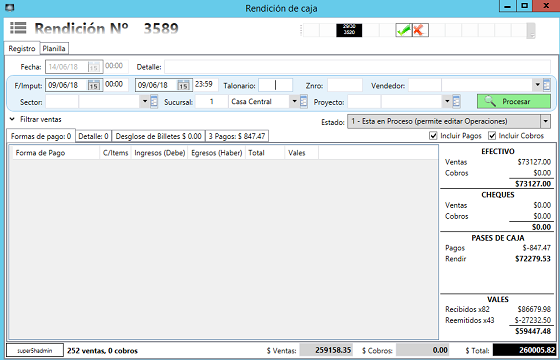This screenshot has width=560, height=360.
Task: Click the C/Items column header
Action: point(115,153)
